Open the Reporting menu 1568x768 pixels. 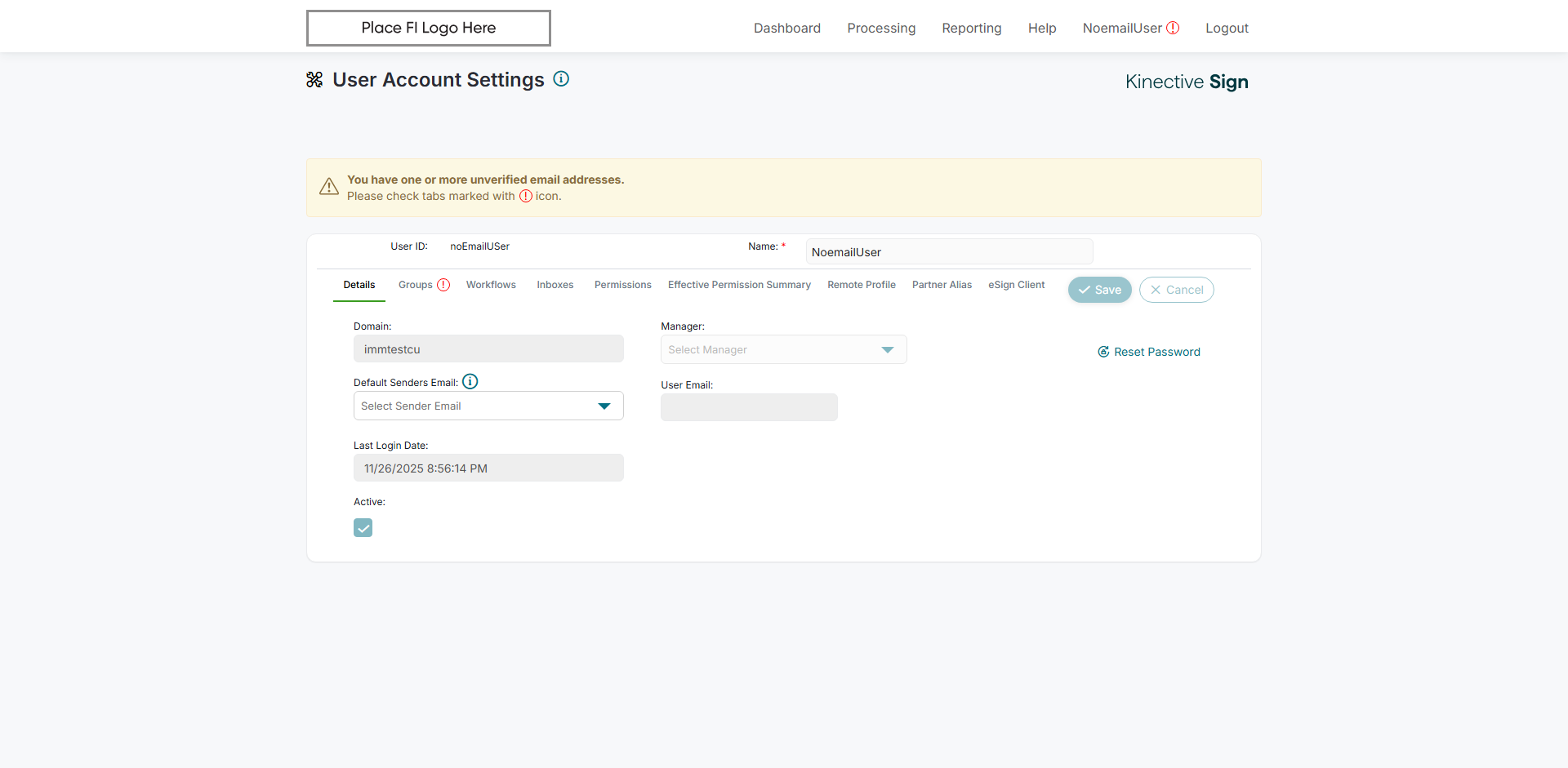pos(971,28)
